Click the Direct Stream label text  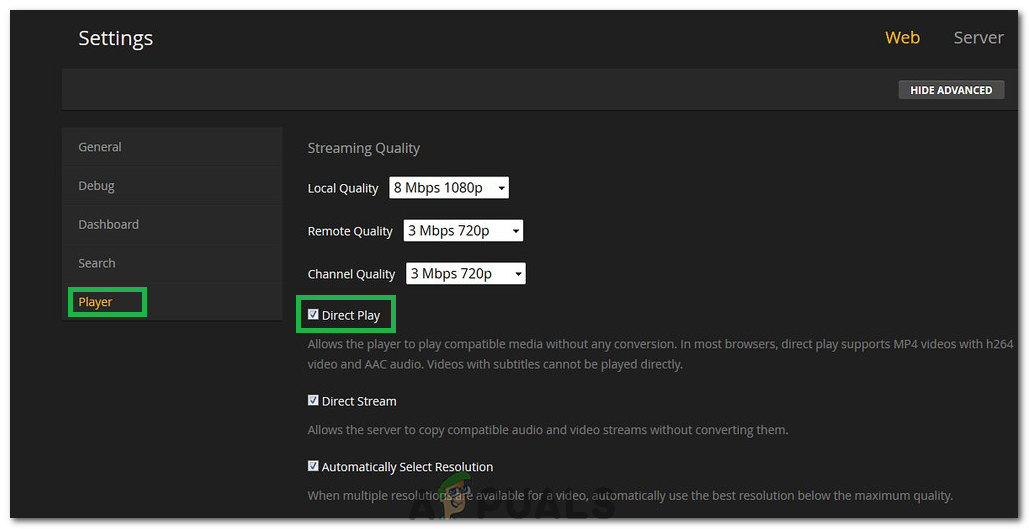coord(359,401)
